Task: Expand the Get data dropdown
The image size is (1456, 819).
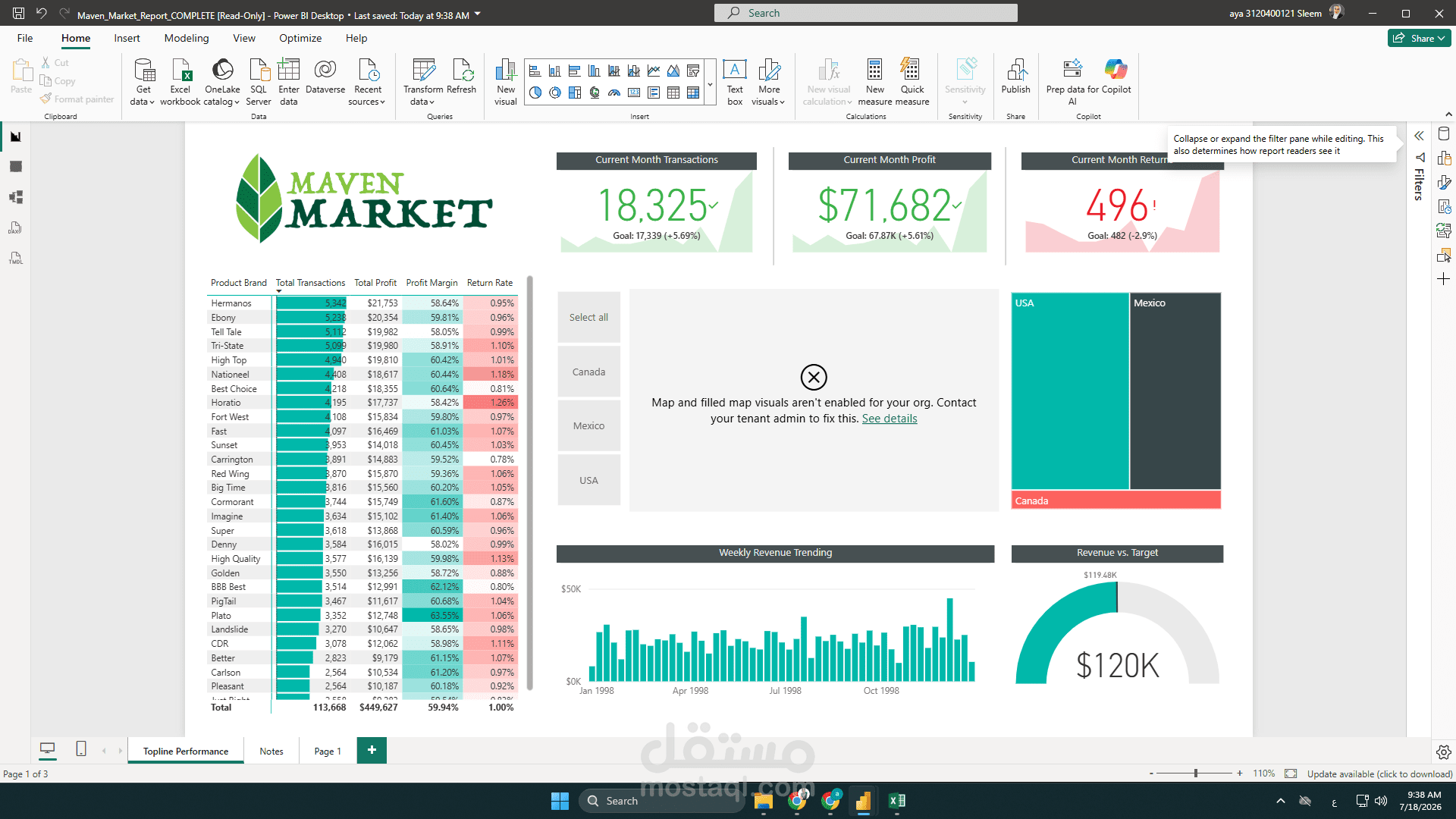Action: (x=143, y=102)
